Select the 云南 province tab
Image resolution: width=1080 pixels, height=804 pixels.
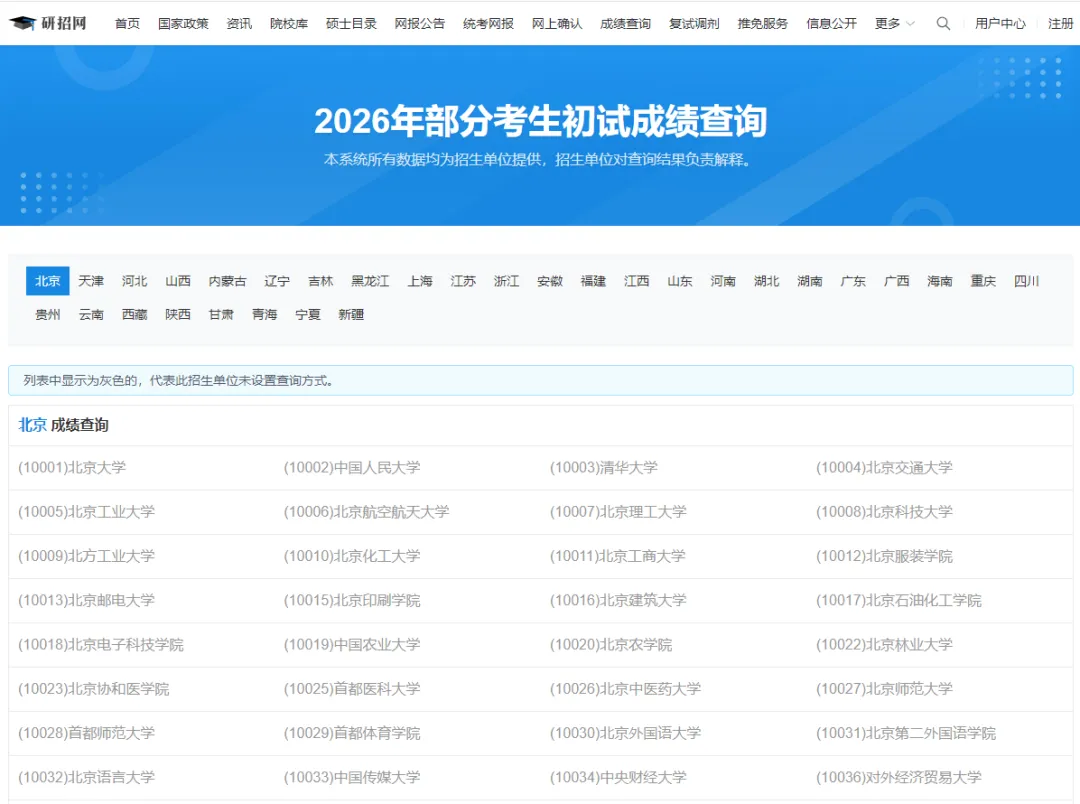tap(91, 314)
